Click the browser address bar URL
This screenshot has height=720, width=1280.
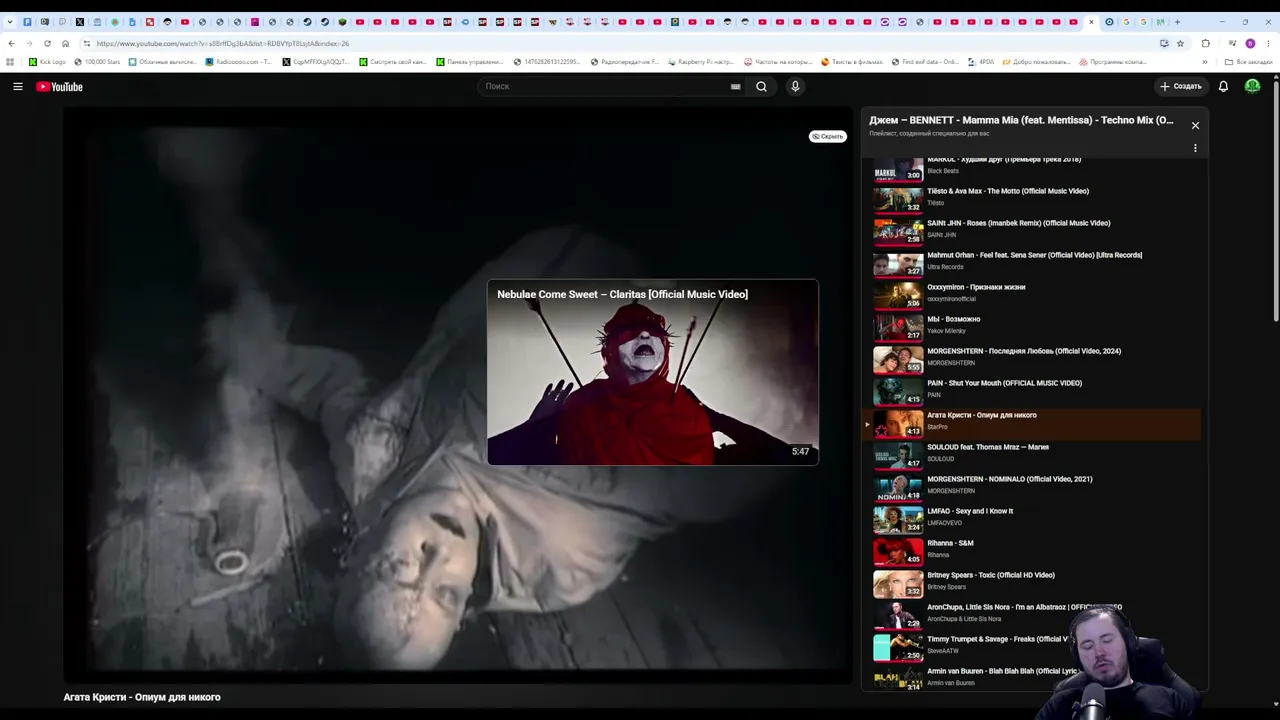pyautogui.click(x=223, y=43)
